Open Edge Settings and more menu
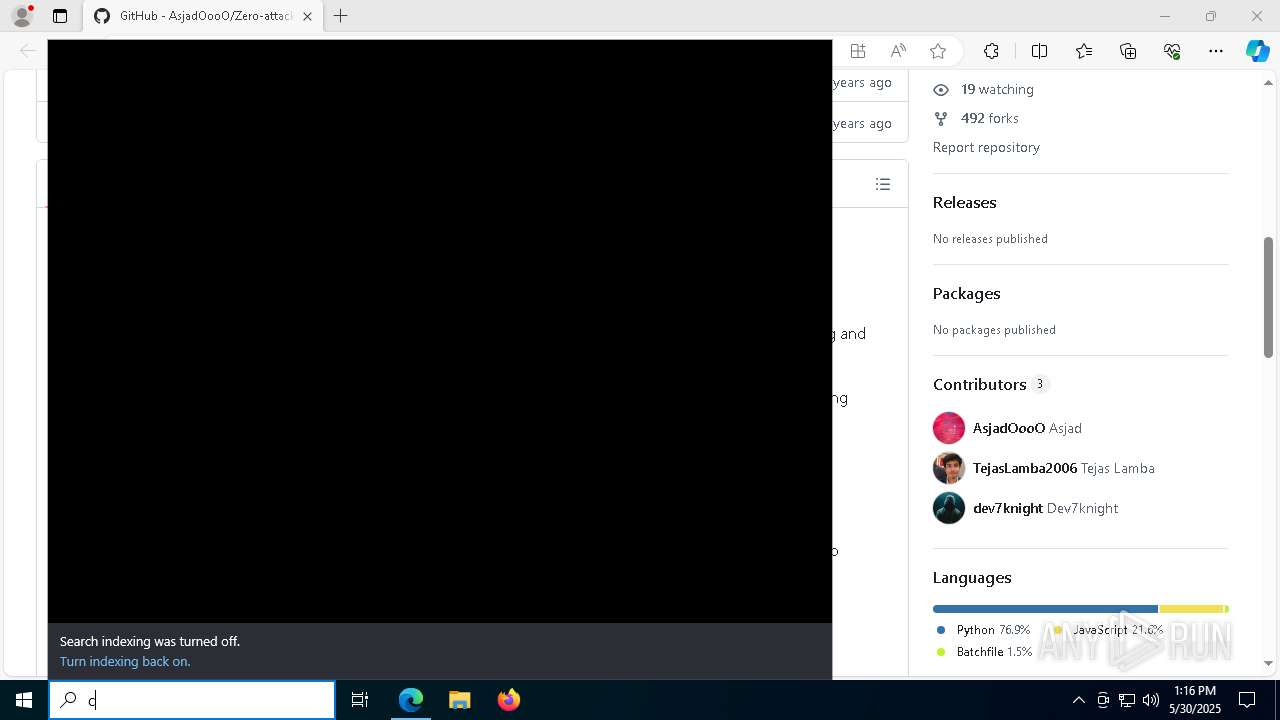Screen dimensions: 1280x720 tap(1216, 51)
